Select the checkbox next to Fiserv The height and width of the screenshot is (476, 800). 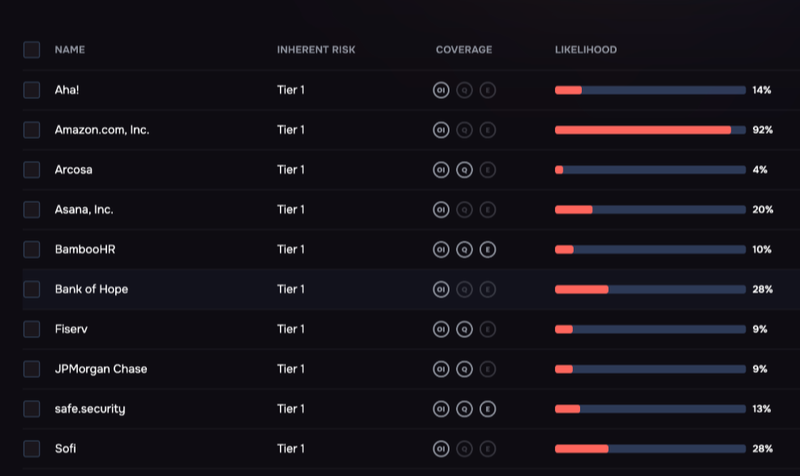click(x=32, y=329)
